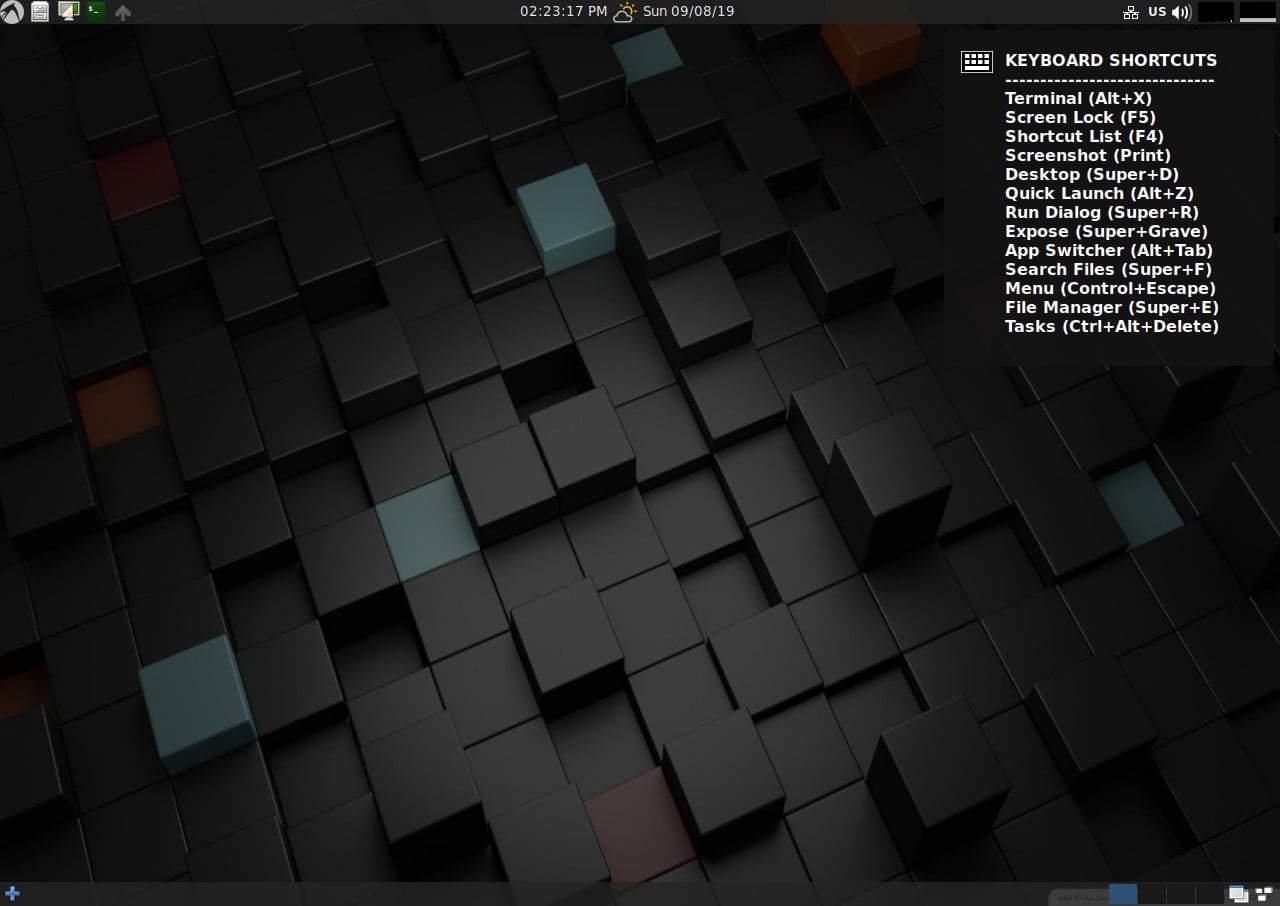
Task: Click the "Menu (Control+Escape)" line
Action: click(x=1110, y=288)
